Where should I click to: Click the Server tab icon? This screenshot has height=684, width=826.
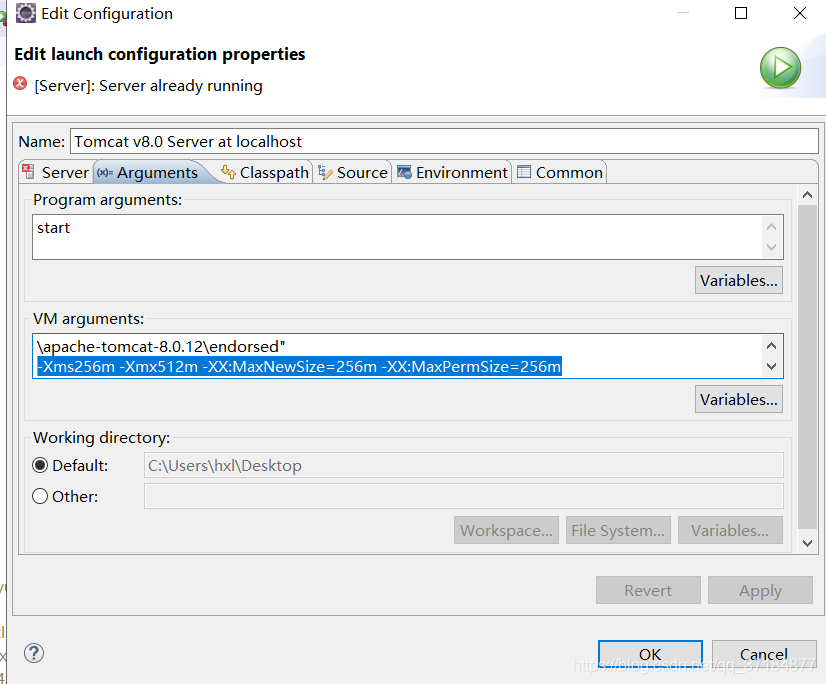point(28,172)
